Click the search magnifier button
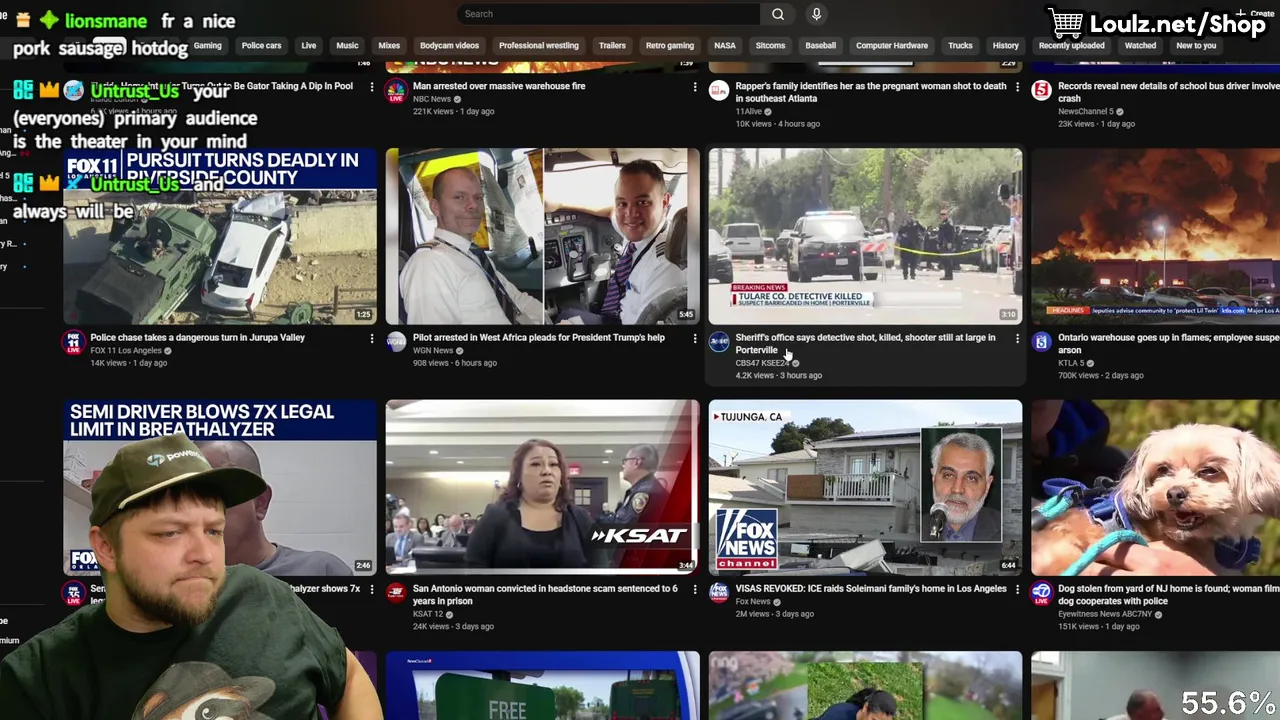 click(777, 14)
